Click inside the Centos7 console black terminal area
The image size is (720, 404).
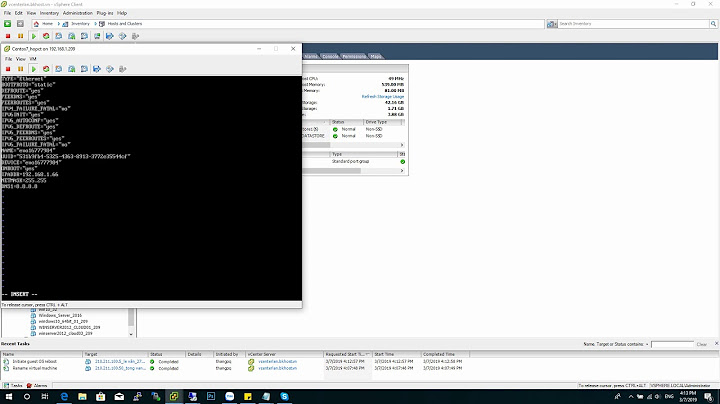152,188
